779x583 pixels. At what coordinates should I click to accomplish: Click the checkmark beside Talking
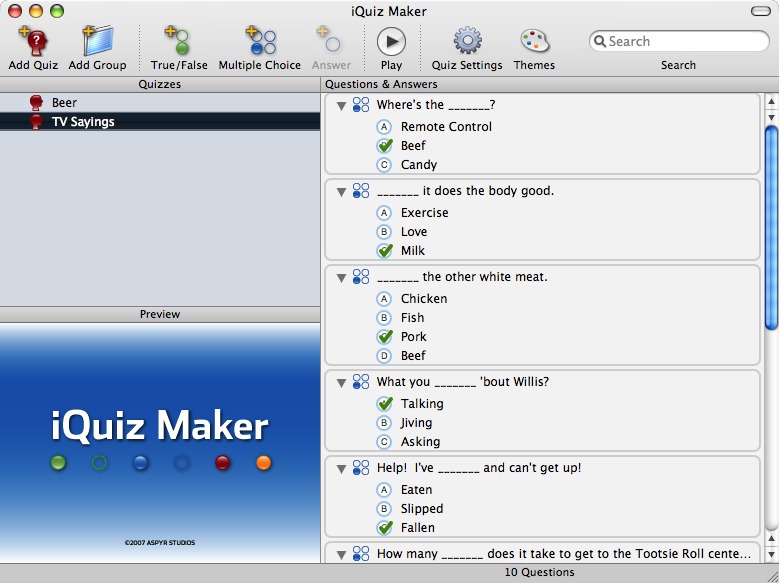(385, 404)
